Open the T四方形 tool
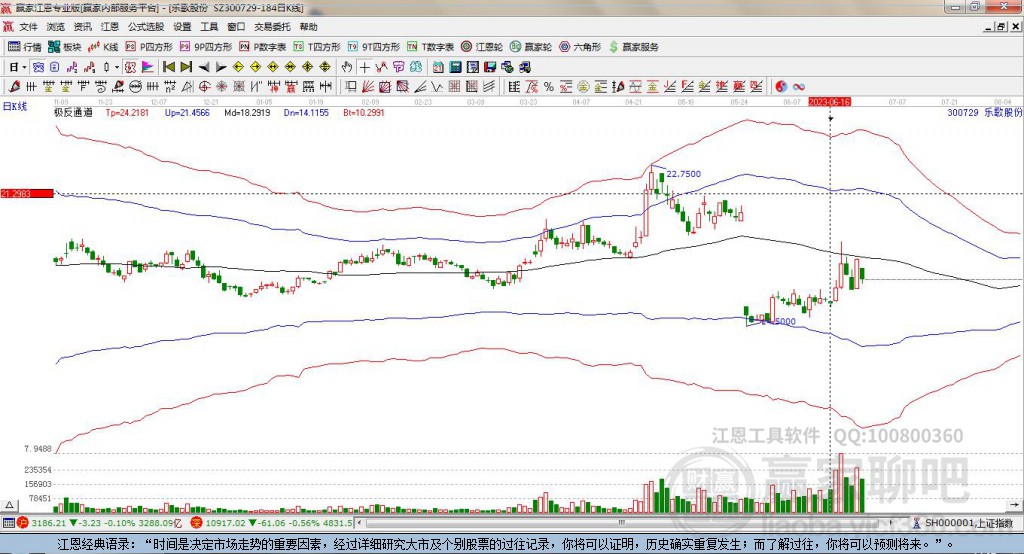The image size is (1024, 554). tap(317, 47)
